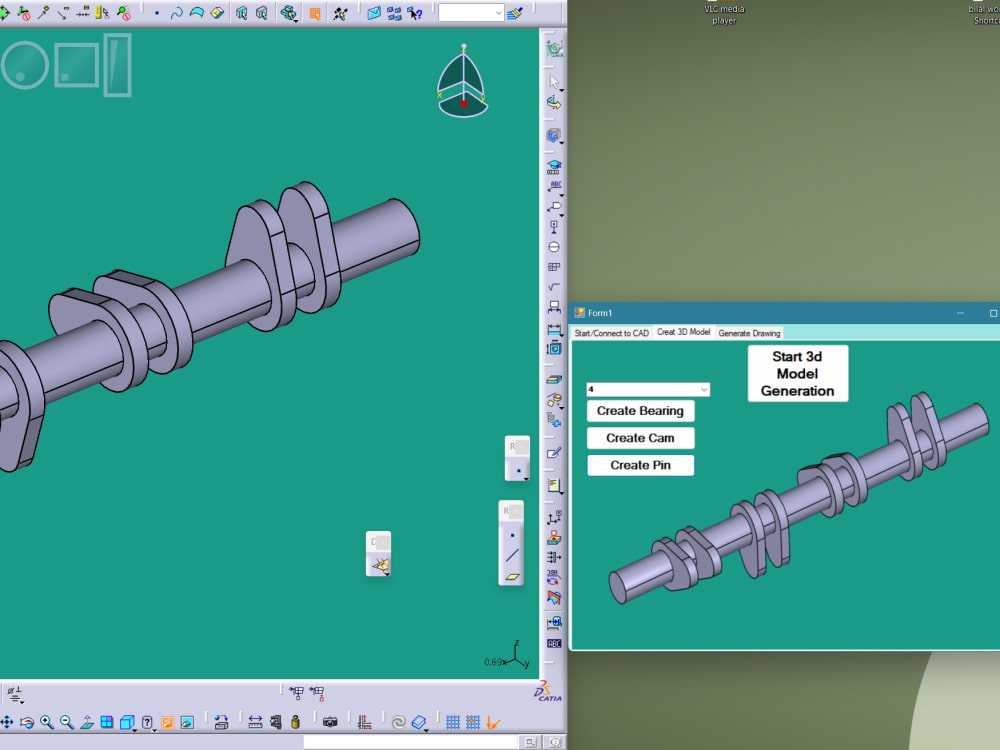Expand the yellow note icon flyout arrow
The image size is (1000, 750).
click(x=562, y=493)
